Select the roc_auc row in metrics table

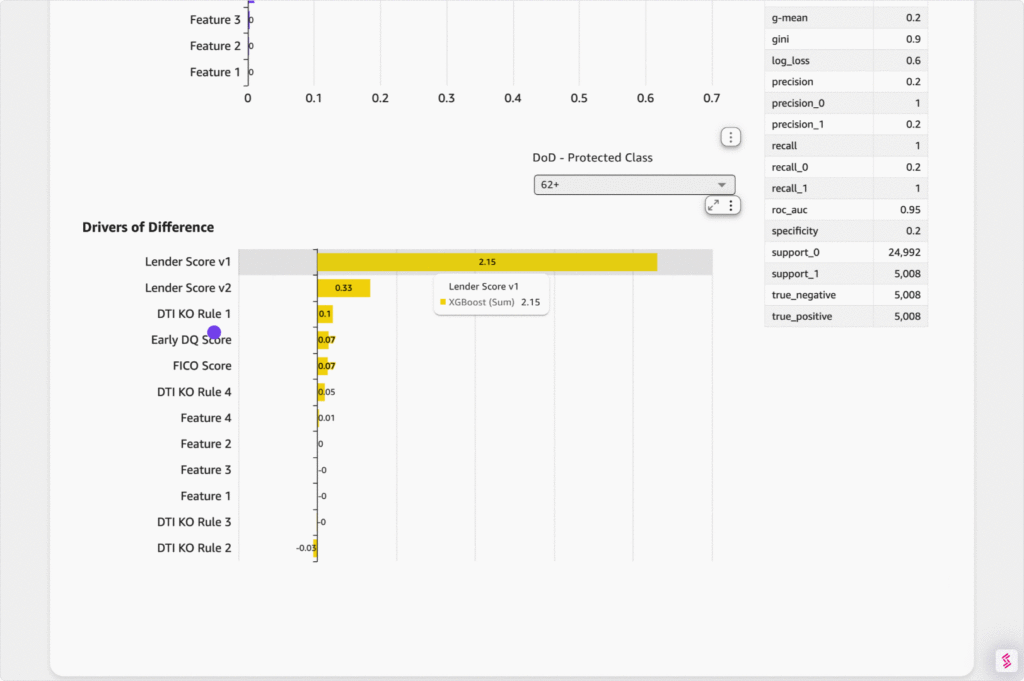[x=845, y=210]
